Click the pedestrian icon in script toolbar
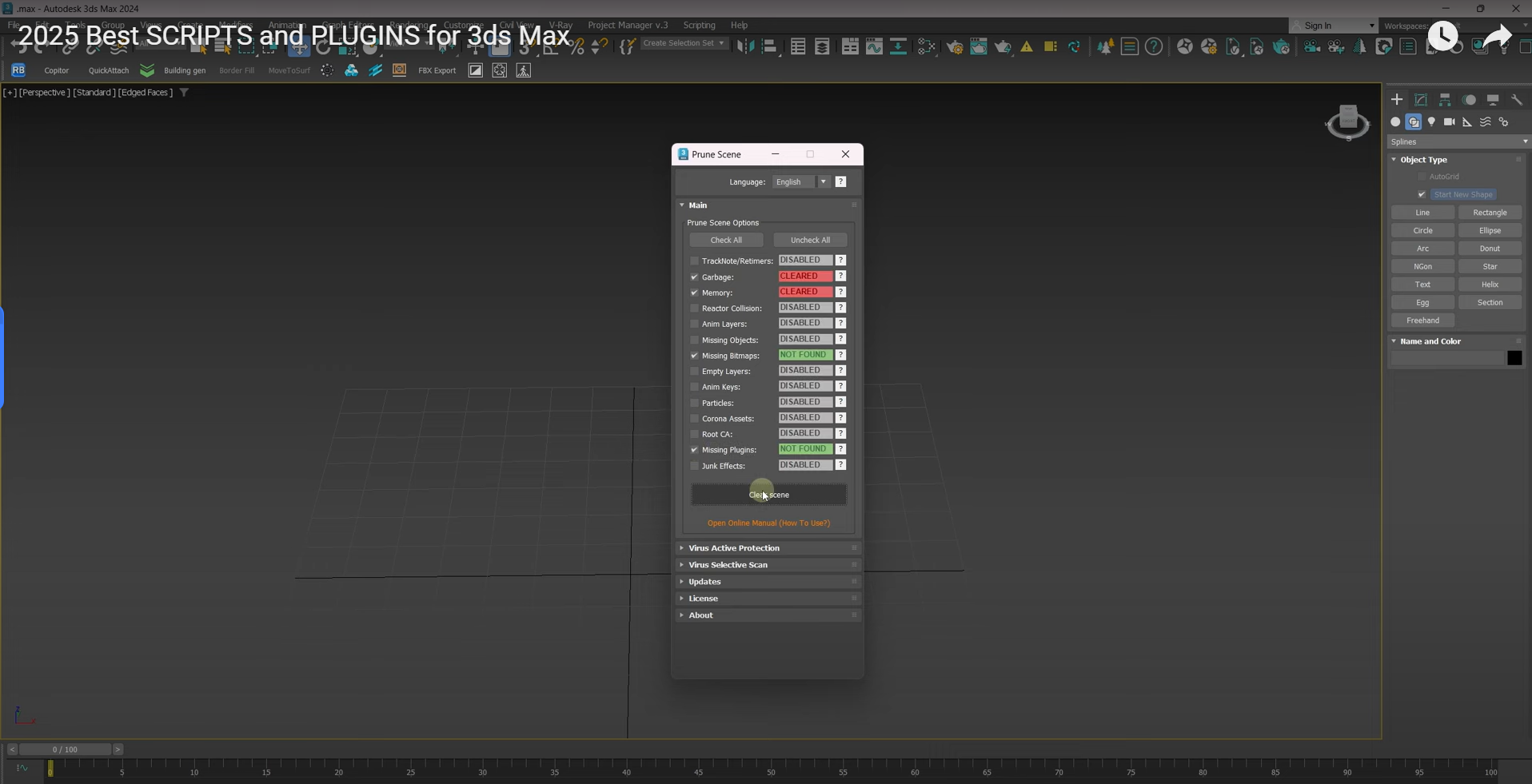 coord(524,70)
